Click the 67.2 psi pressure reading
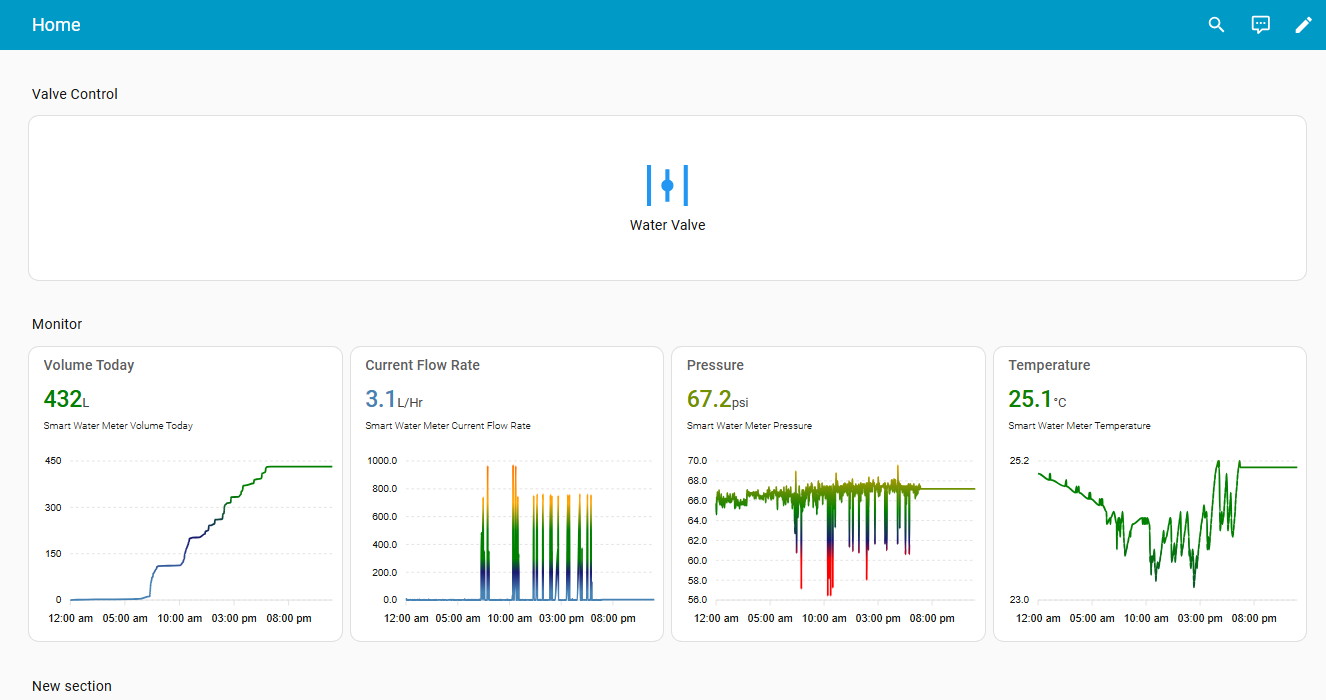The image size is (1326, 700). click(716, 400)
